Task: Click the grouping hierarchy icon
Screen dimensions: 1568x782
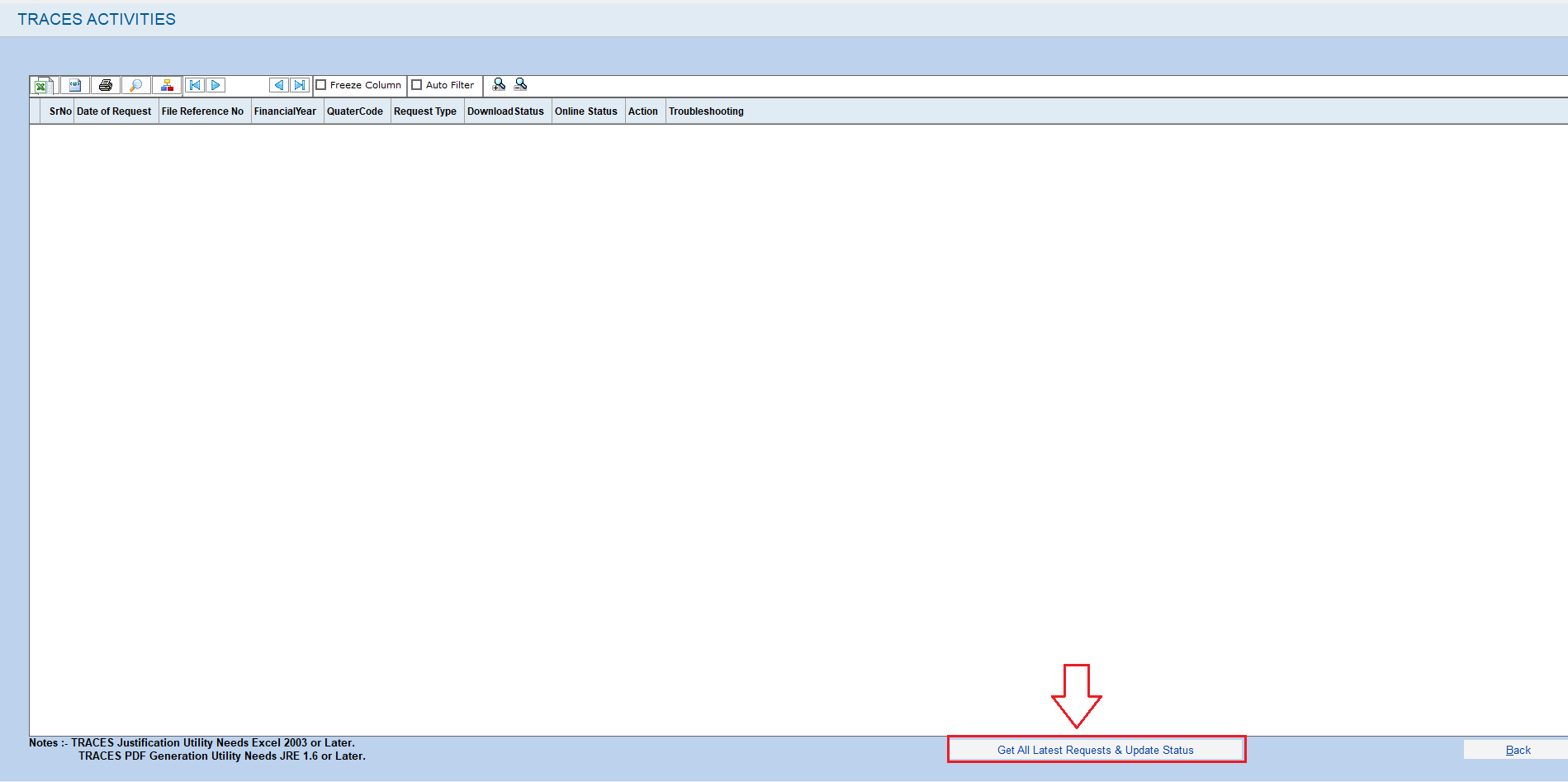Action: coord(167,85)
